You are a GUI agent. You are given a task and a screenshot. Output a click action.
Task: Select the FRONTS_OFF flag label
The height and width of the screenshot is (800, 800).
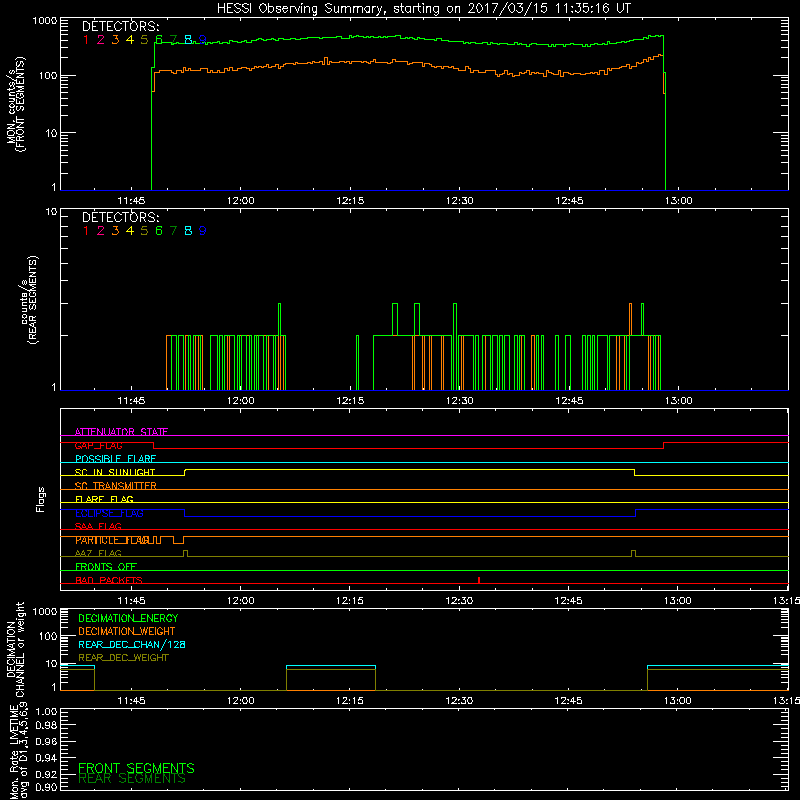106,566
